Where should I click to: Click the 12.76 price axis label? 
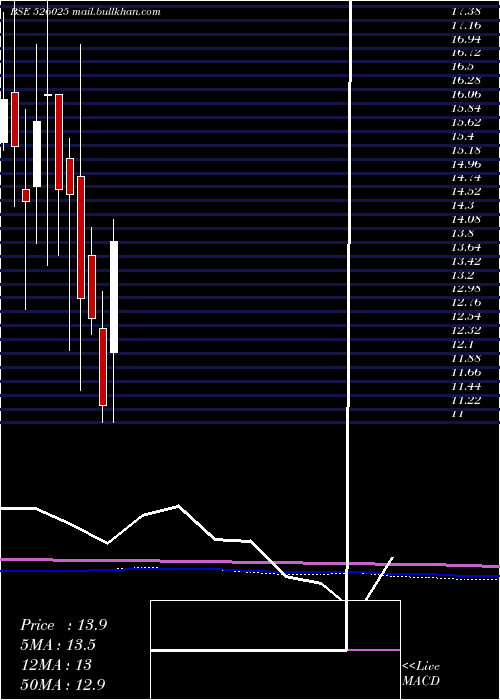click(x=466, y=303)
